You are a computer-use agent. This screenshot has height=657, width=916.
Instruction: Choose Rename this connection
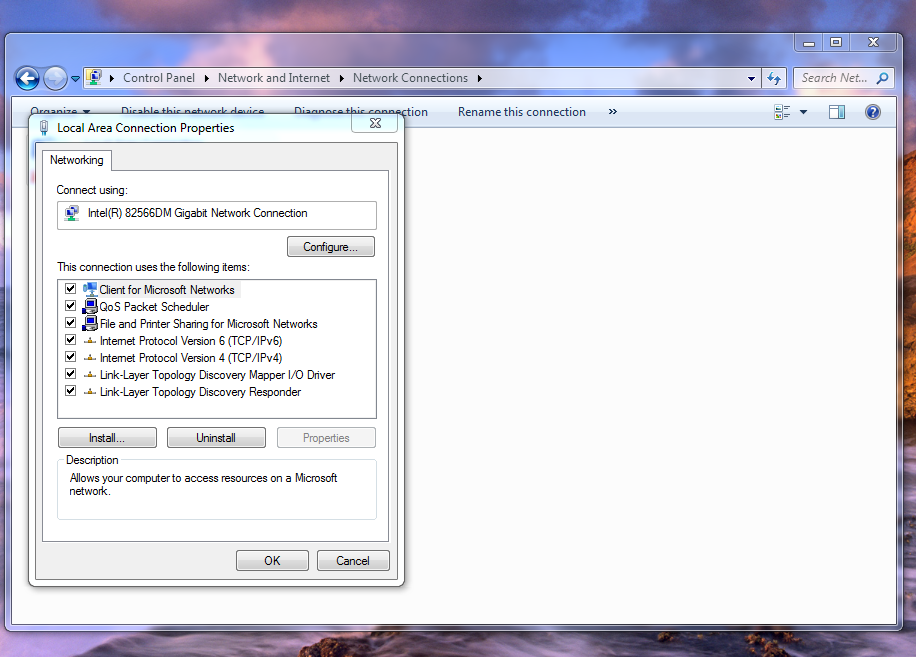point(522,112)
